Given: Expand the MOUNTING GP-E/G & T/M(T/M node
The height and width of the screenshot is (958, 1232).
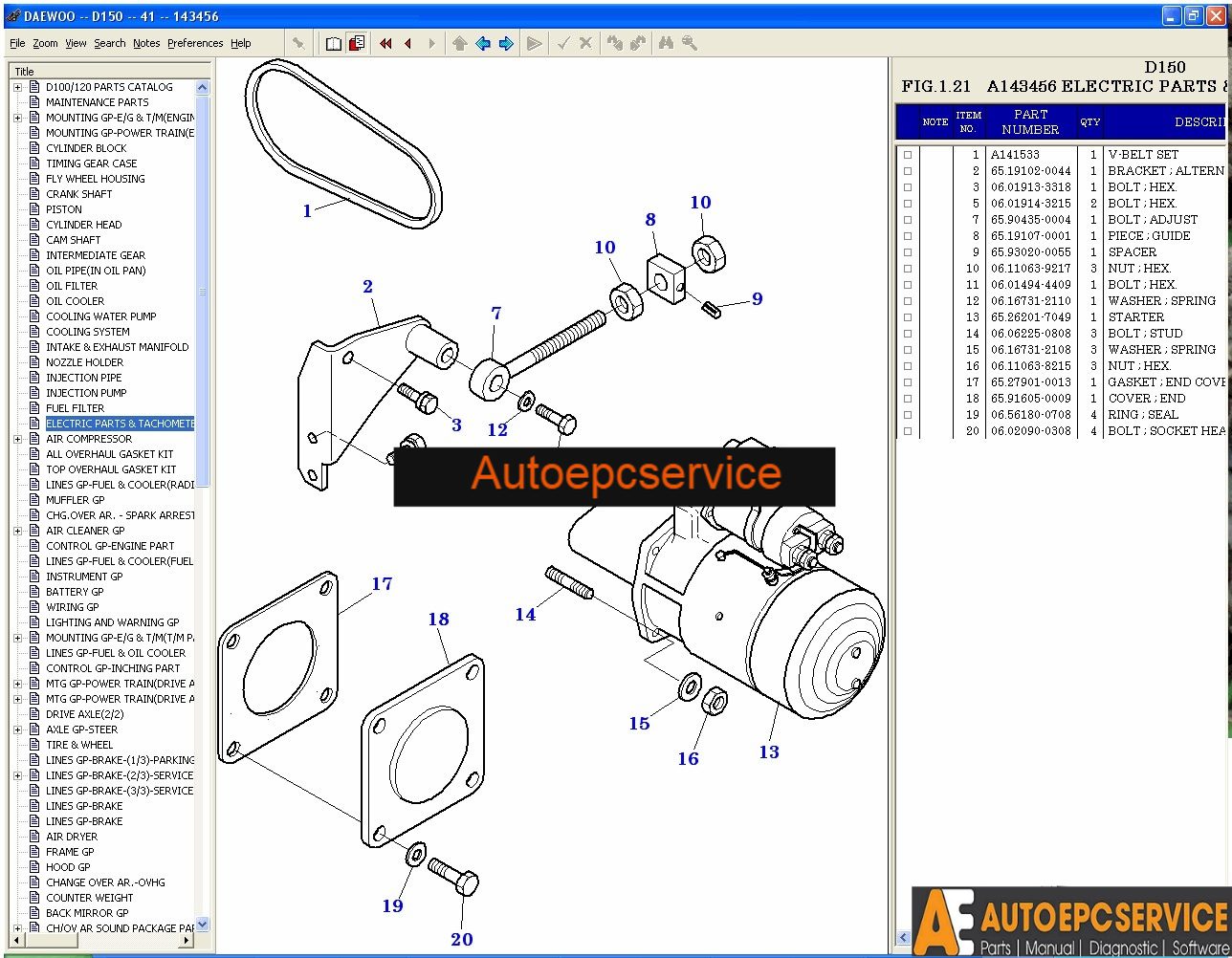Looking at the screenshot, I should click(17, 638).
